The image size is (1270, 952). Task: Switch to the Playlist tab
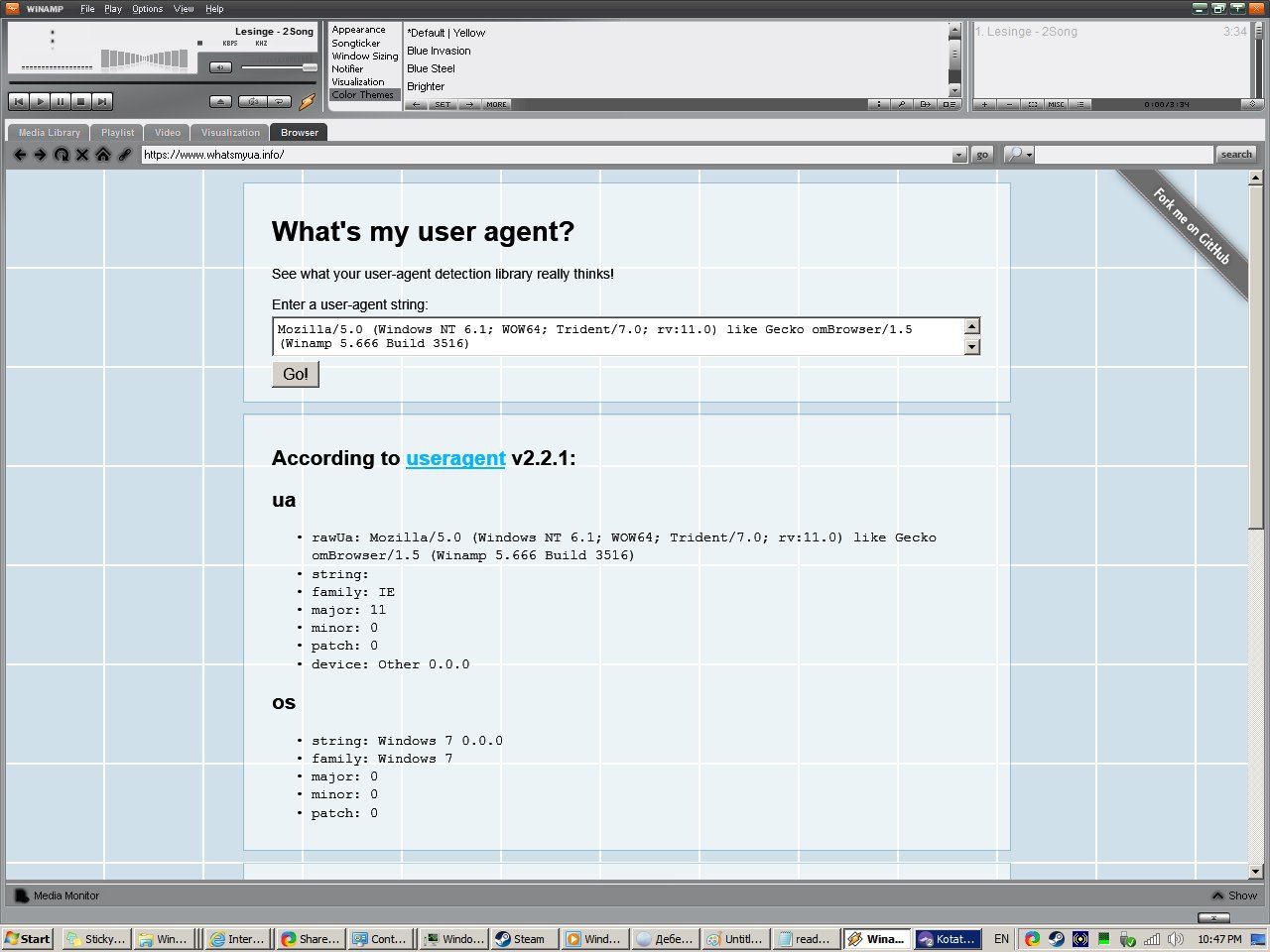pos(117,133)
